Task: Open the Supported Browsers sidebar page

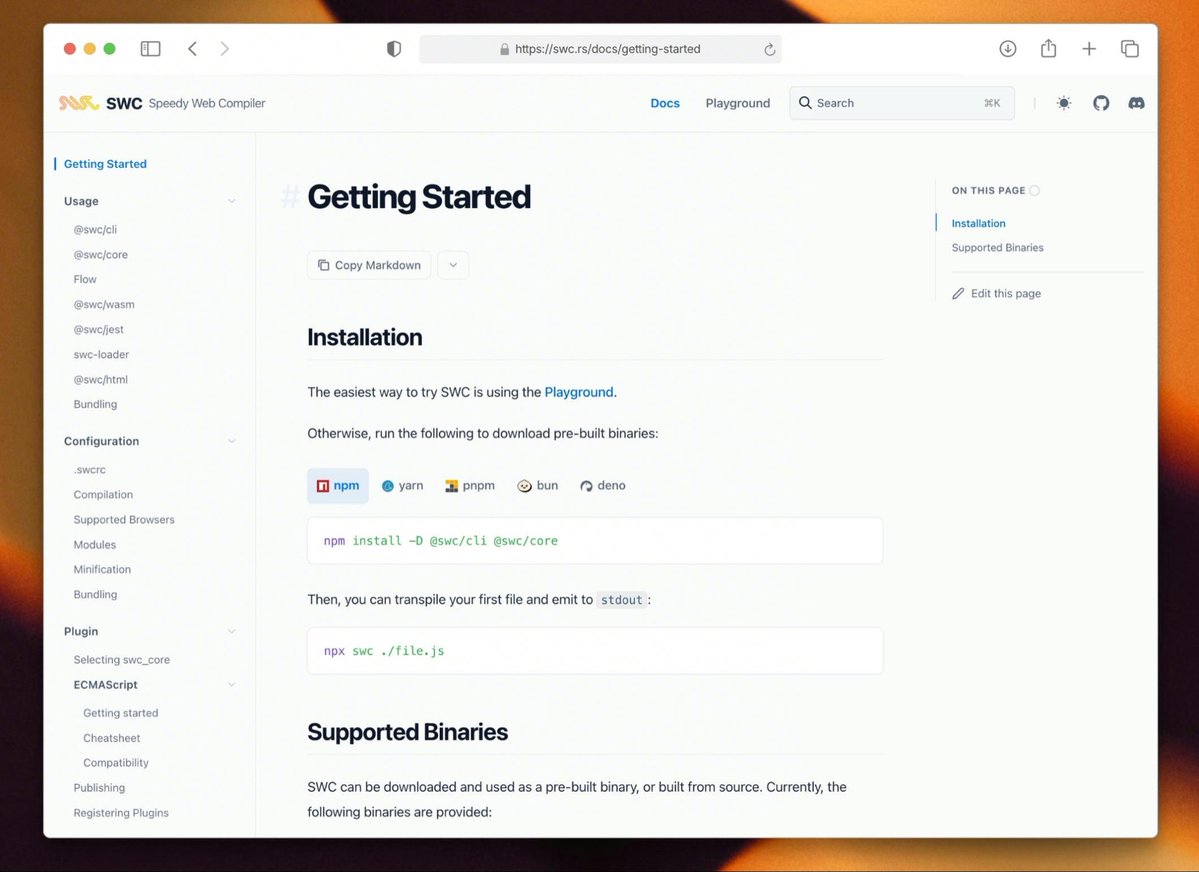Action: 124,519
